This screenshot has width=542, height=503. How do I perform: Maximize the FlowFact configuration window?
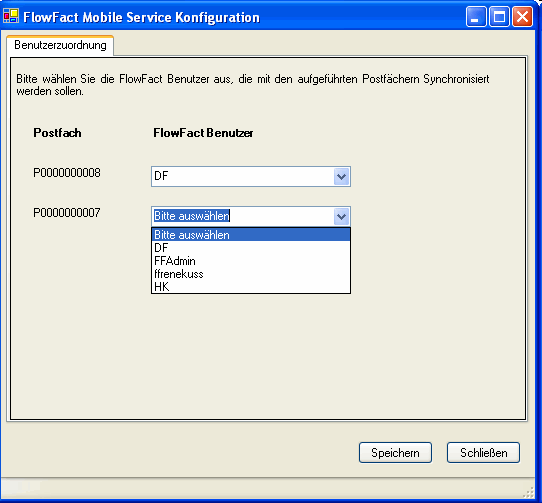[x=499, y=17]
